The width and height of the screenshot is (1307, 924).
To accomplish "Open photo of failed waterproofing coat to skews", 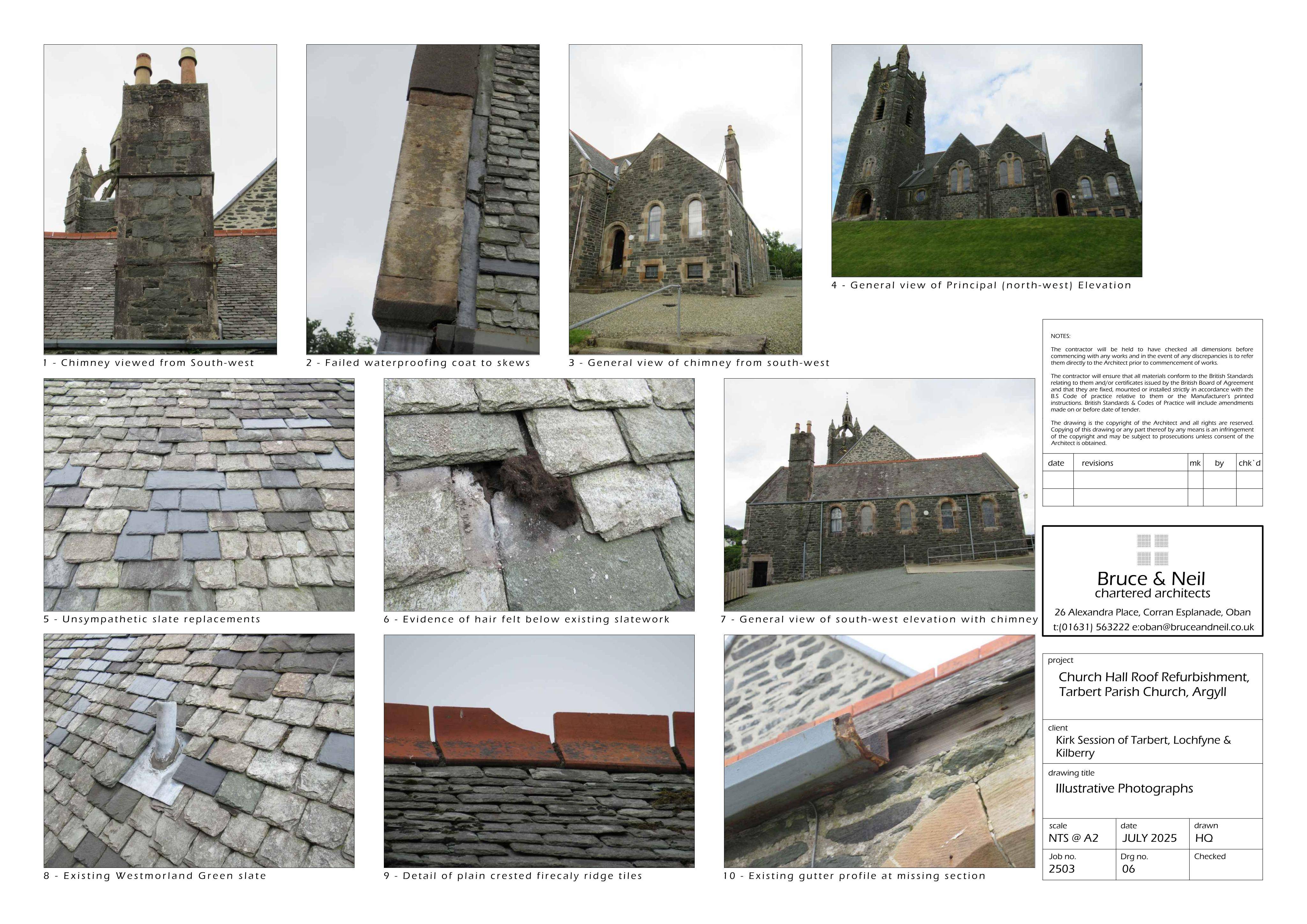I will [423, 200].
